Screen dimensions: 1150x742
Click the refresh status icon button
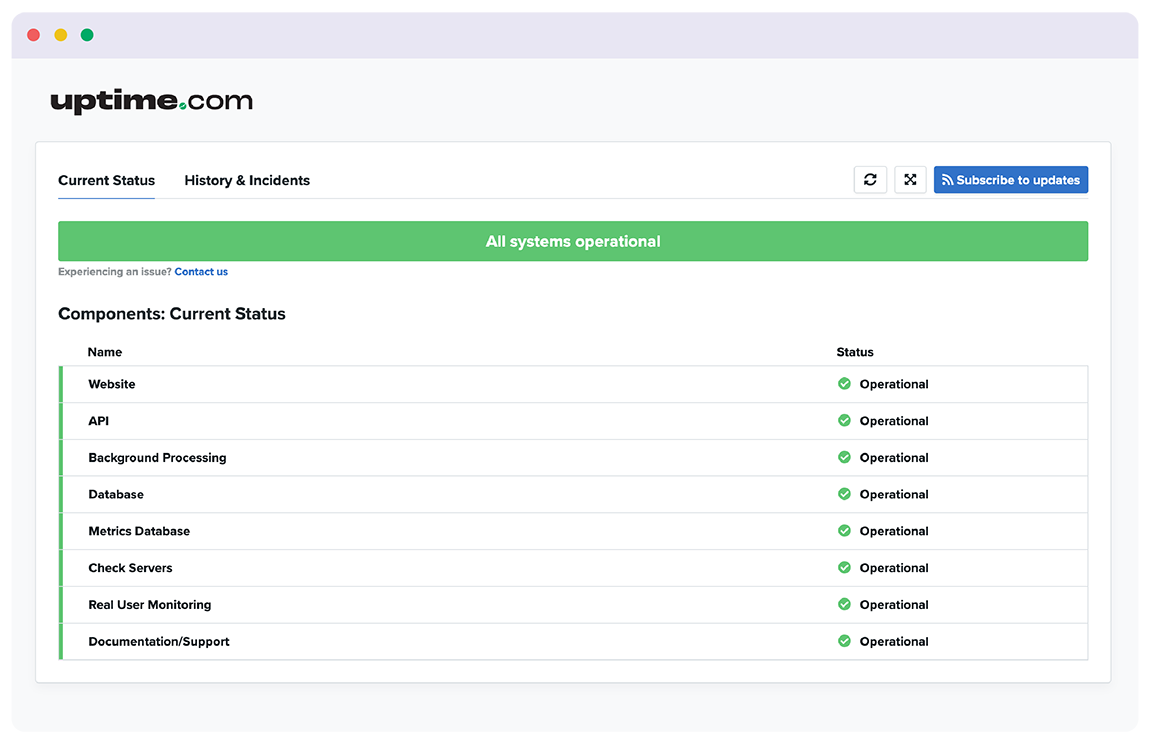pyautogui.click(x=870, y=180)
